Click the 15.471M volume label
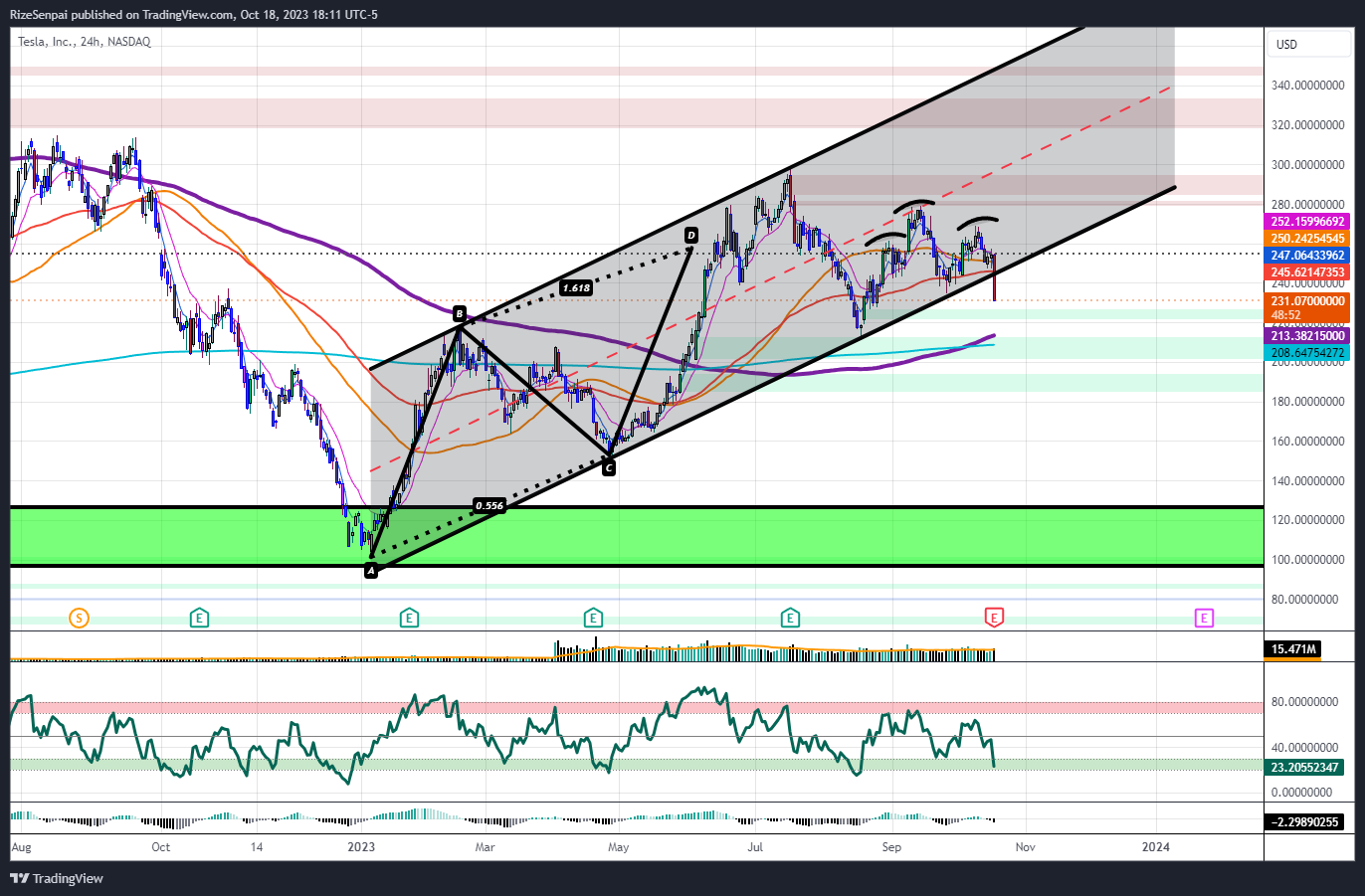 tap(1294, 649)
